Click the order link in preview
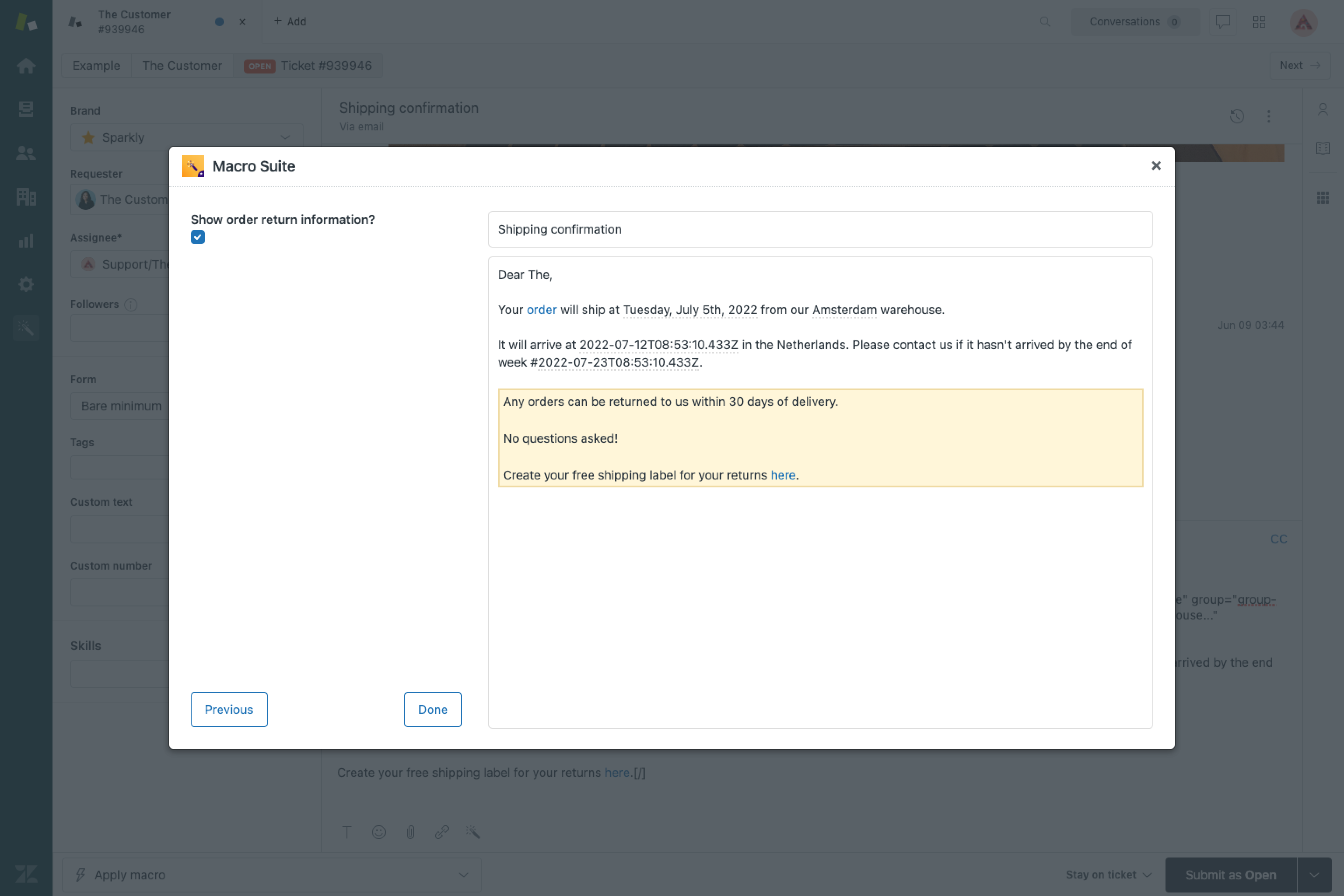 point(541,310)
